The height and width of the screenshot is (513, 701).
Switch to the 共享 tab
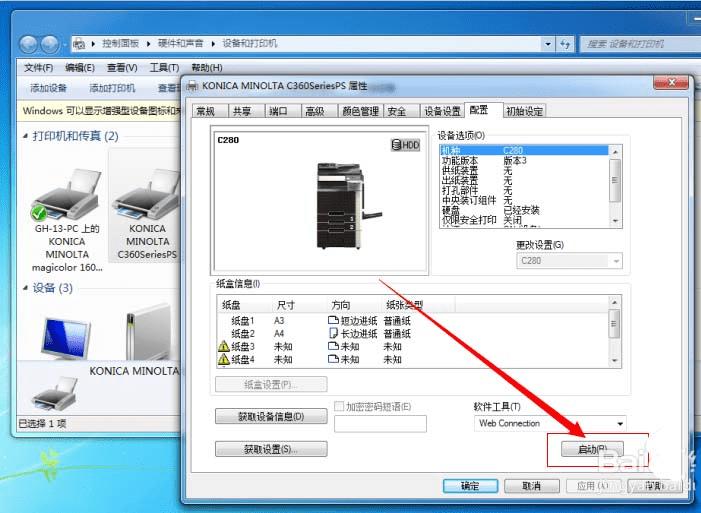(x=246, y=111)
